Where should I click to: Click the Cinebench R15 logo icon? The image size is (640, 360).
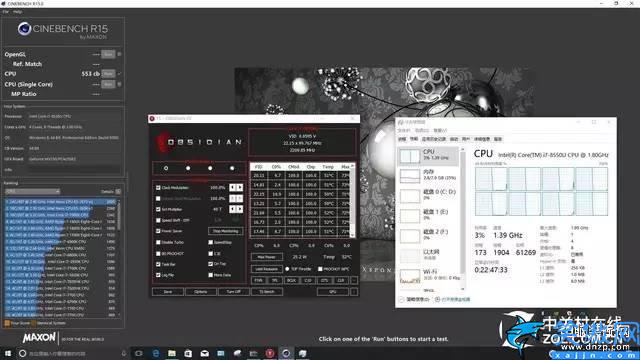pos(24,29)
